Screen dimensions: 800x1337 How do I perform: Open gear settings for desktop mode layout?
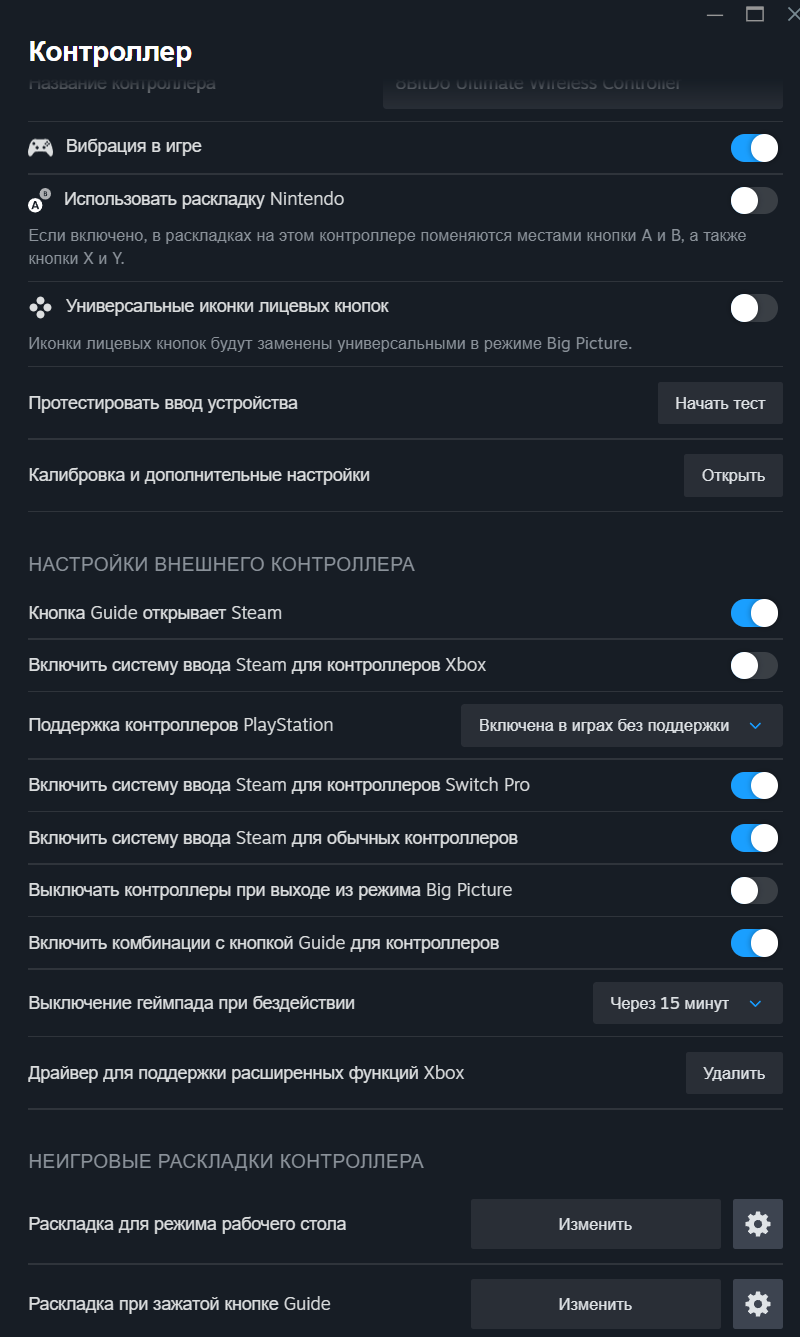757,1224
